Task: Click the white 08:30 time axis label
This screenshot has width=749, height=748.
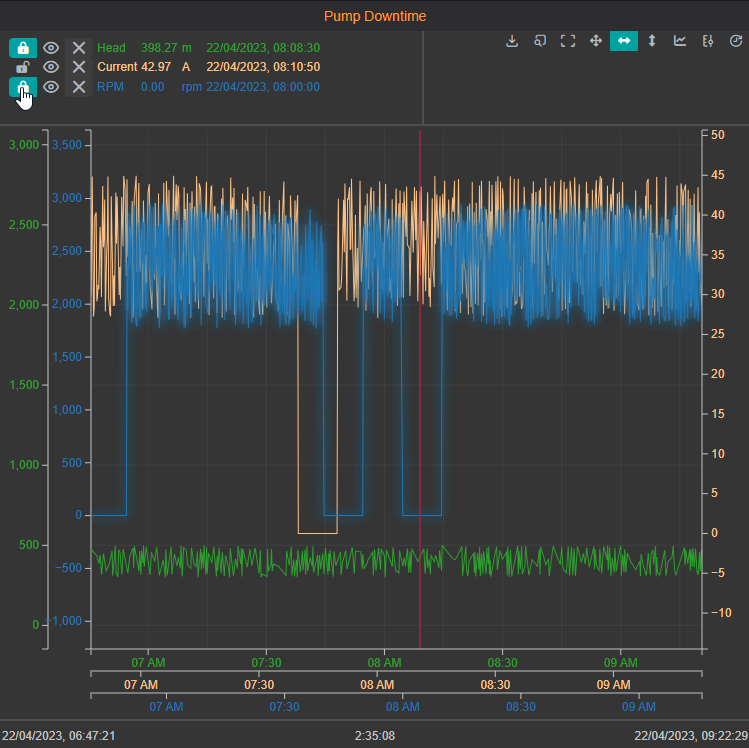Action: 495,685
